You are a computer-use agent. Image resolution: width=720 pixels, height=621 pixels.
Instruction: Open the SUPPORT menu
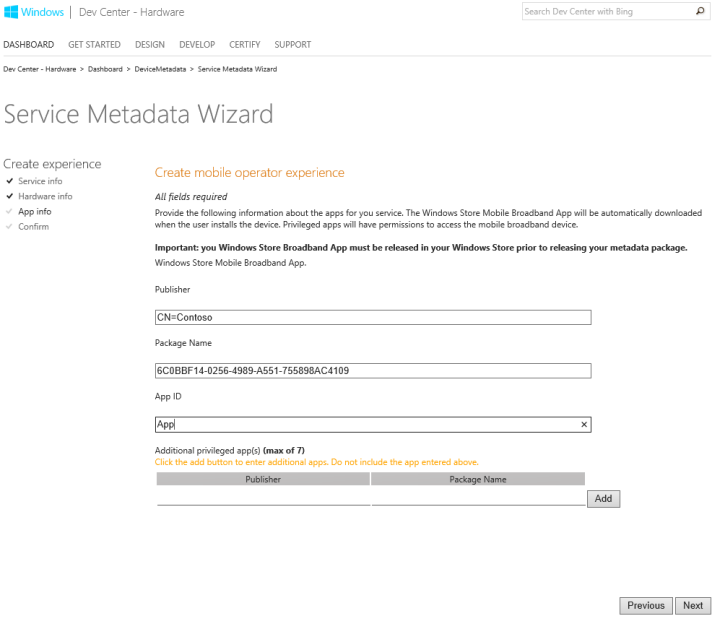pyautogui.click(x=292, y=45)
